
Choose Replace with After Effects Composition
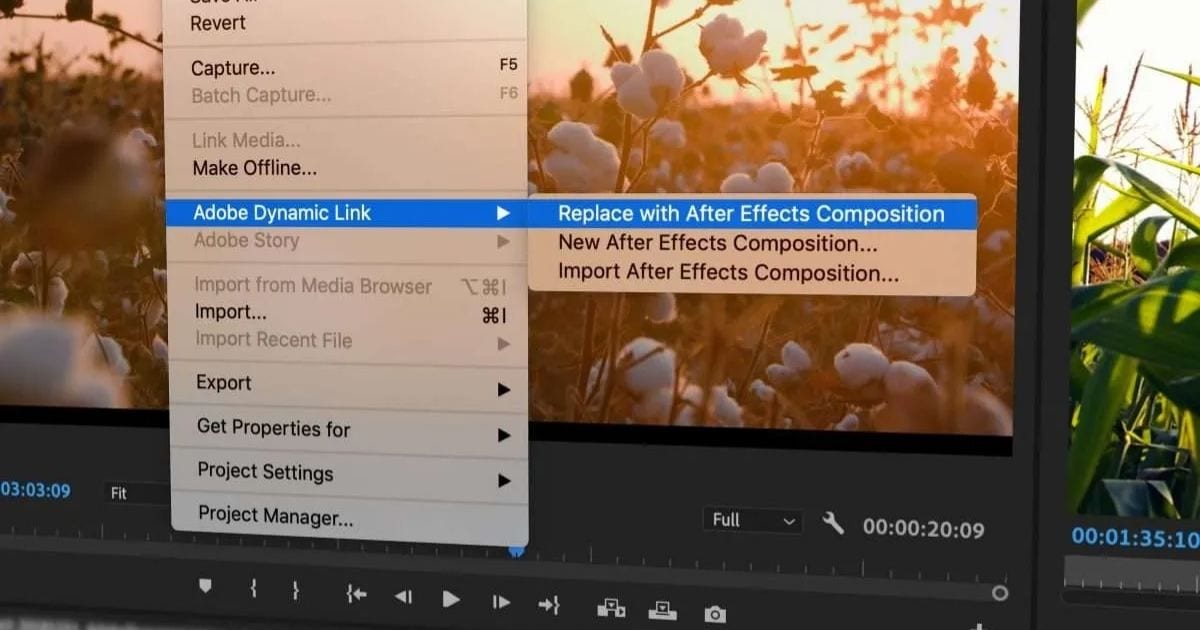click(x=751, y=214)
